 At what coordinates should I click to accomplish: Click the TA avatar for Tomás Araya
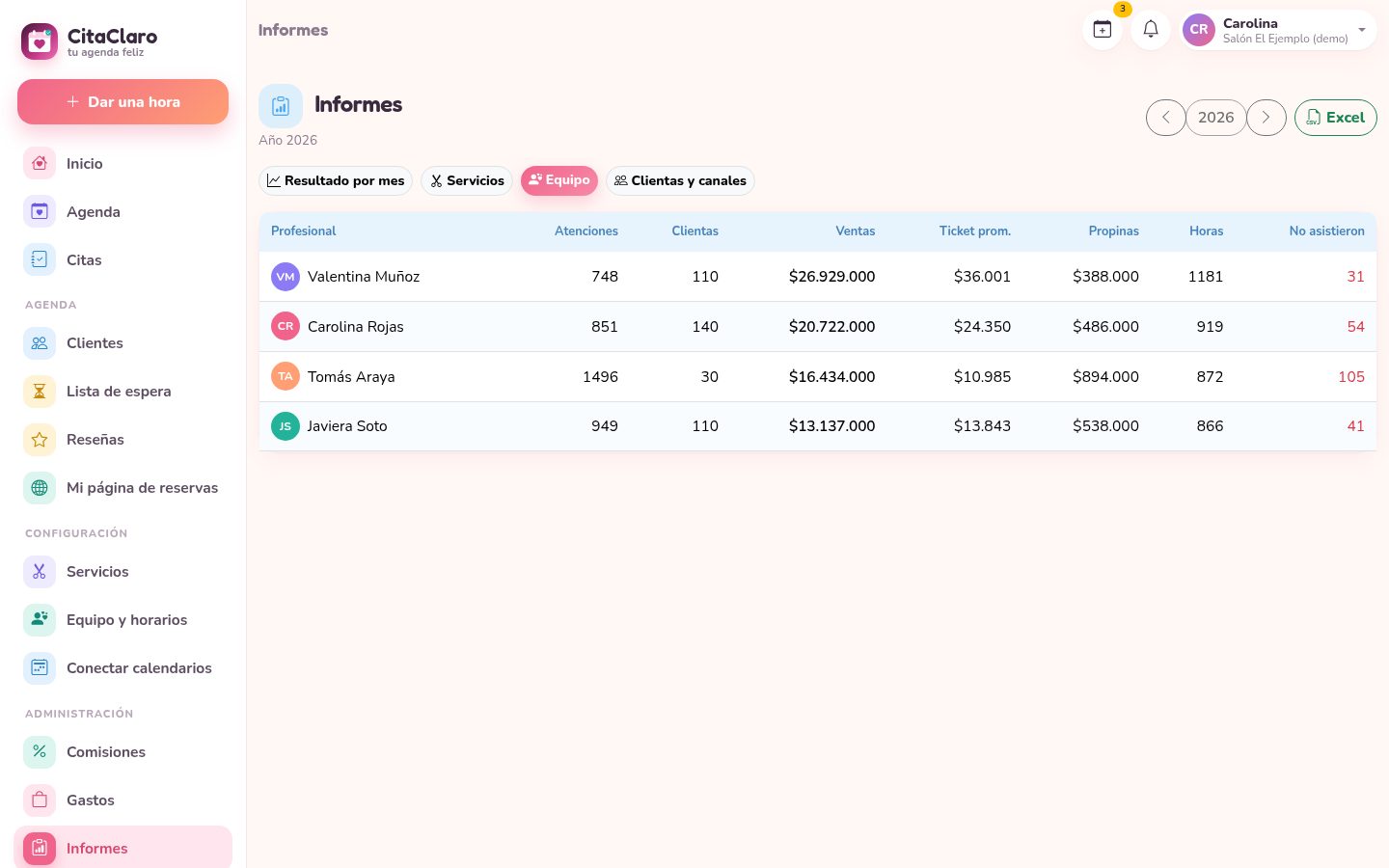(286, 376)
